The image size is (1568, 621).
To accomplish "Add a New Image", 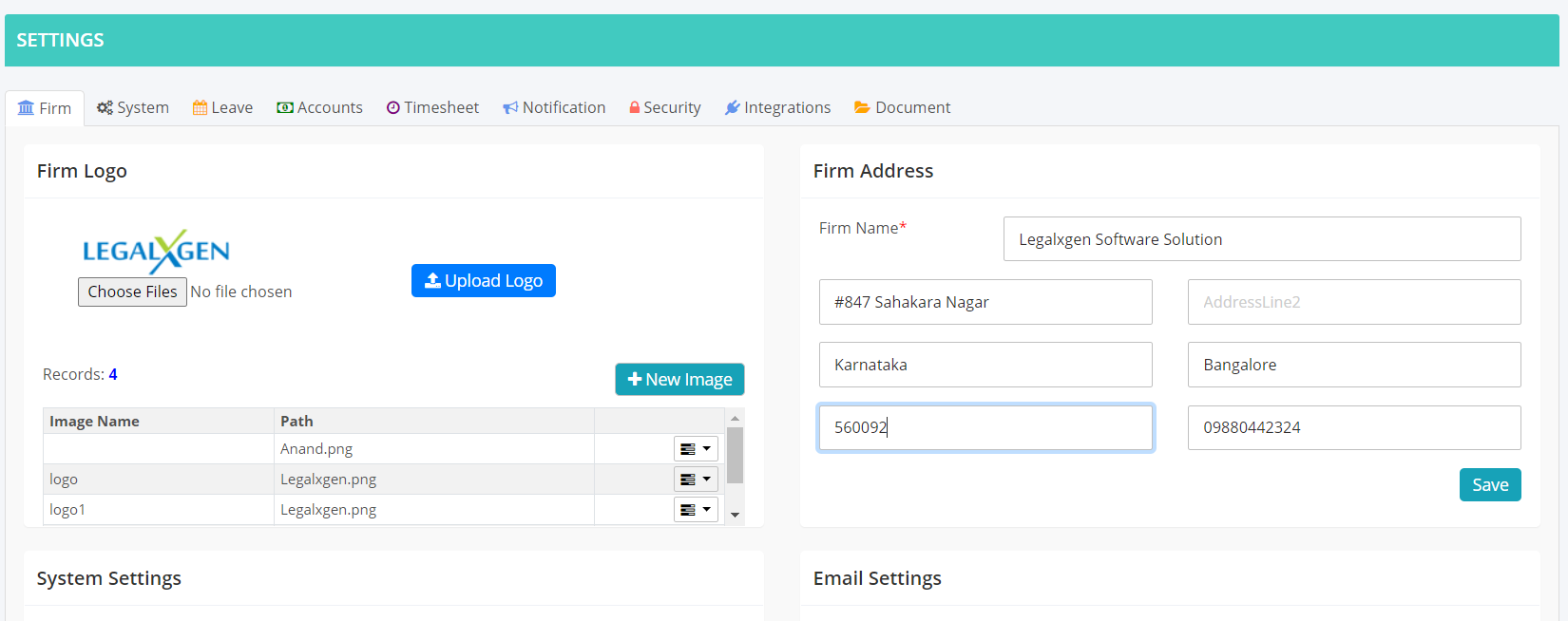I will pyautogui.click(x=679, y=380).
